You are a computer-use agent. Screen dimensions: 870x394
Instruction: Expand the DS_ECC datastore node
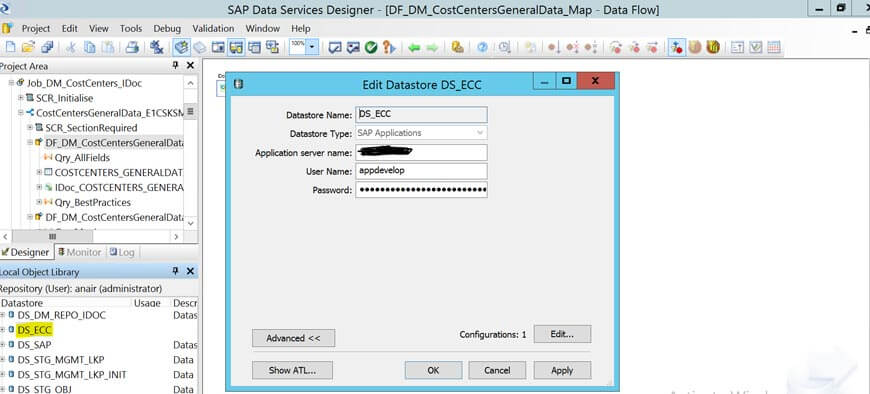pos(3,330)
